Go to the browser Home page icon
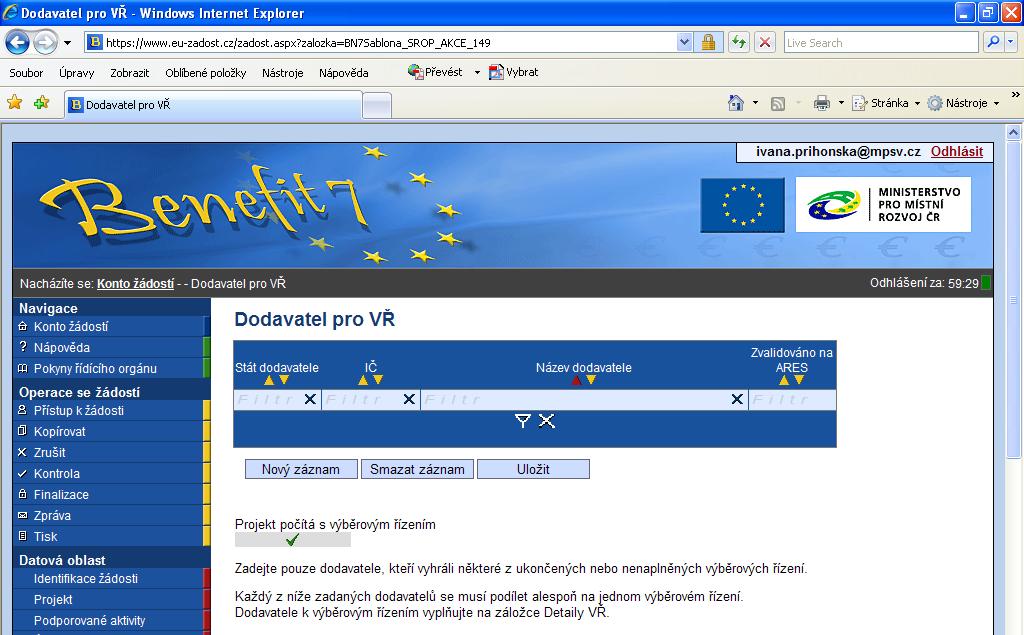 736,103
